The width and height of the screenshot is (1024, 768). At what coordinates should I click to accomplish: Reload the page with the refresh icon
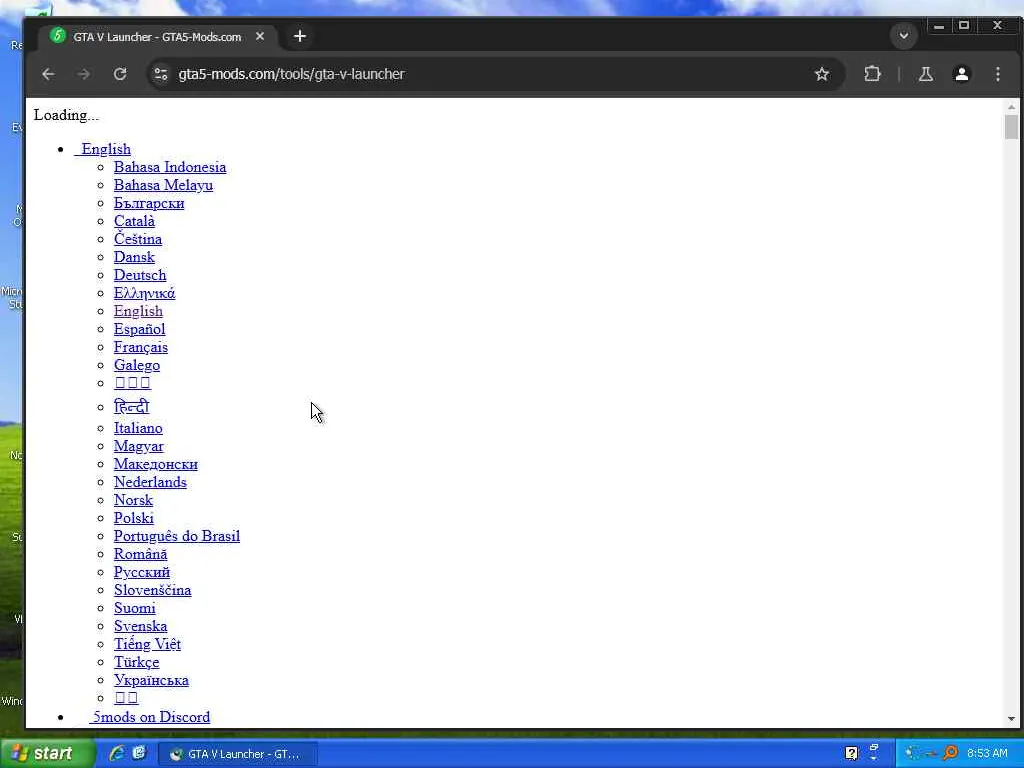[120, 74]
